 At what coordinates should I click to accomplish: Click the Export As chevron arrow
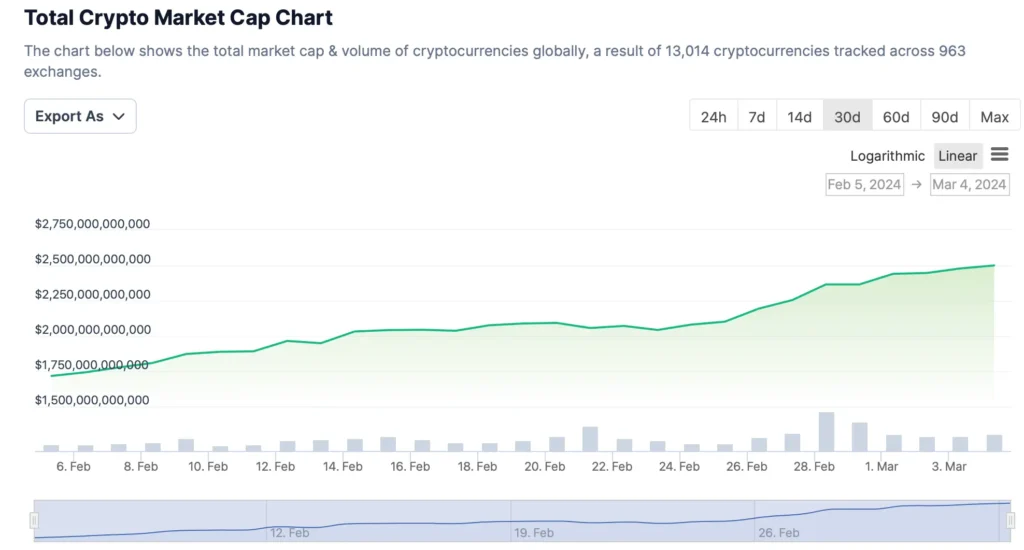tap(119, 117)
